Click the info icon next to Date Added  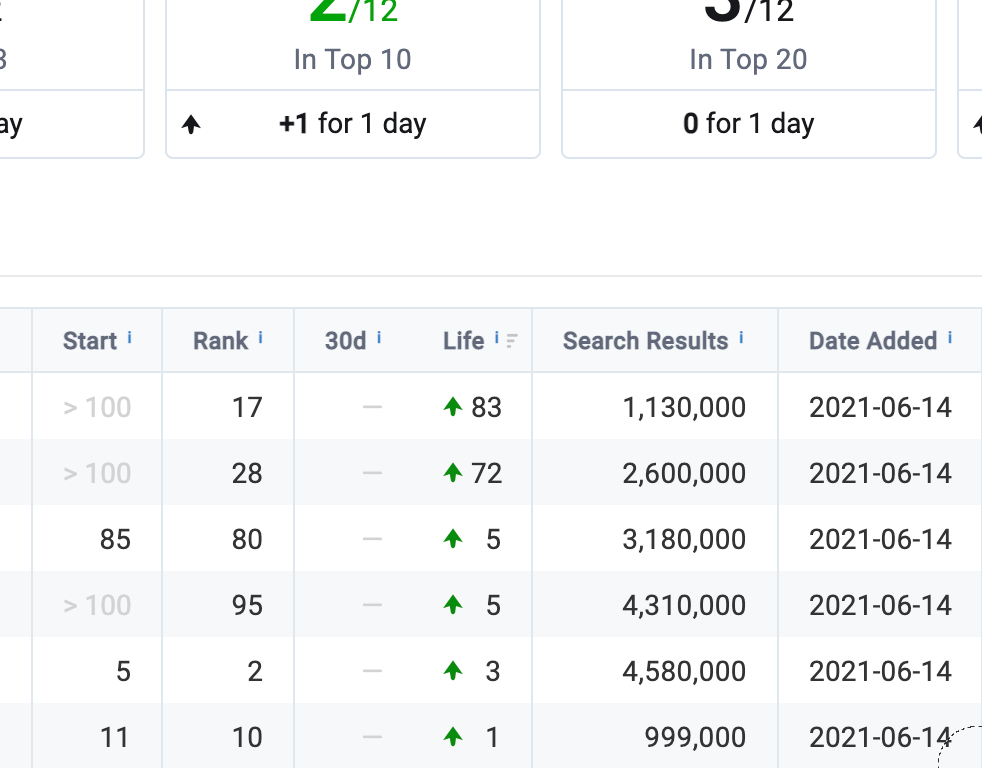click(x=950, y=338)
